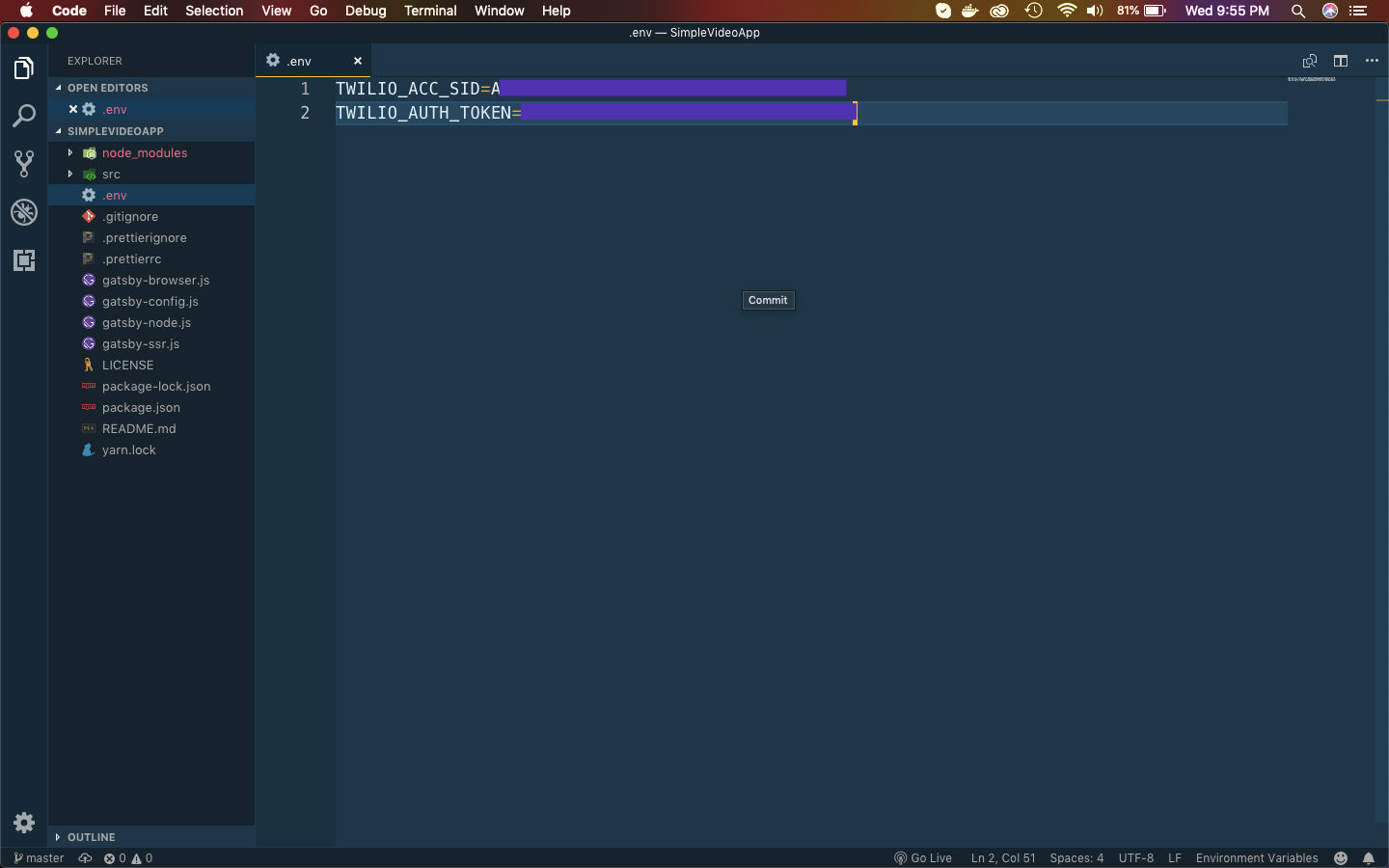Close .env in Open Editors list
This screenshot has height=868, width=1389.
pyautogui.click(x=72, y=109)
